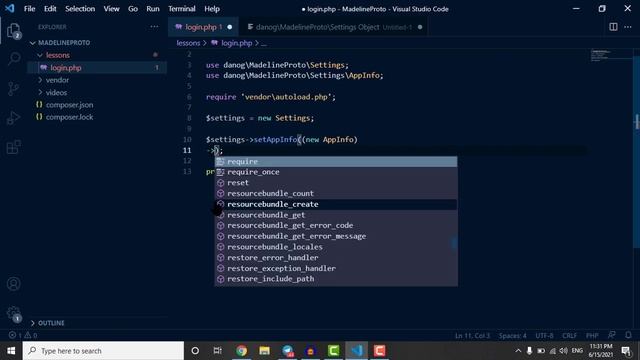
Task: Open the Help menu
Action: tap(212, 9)
